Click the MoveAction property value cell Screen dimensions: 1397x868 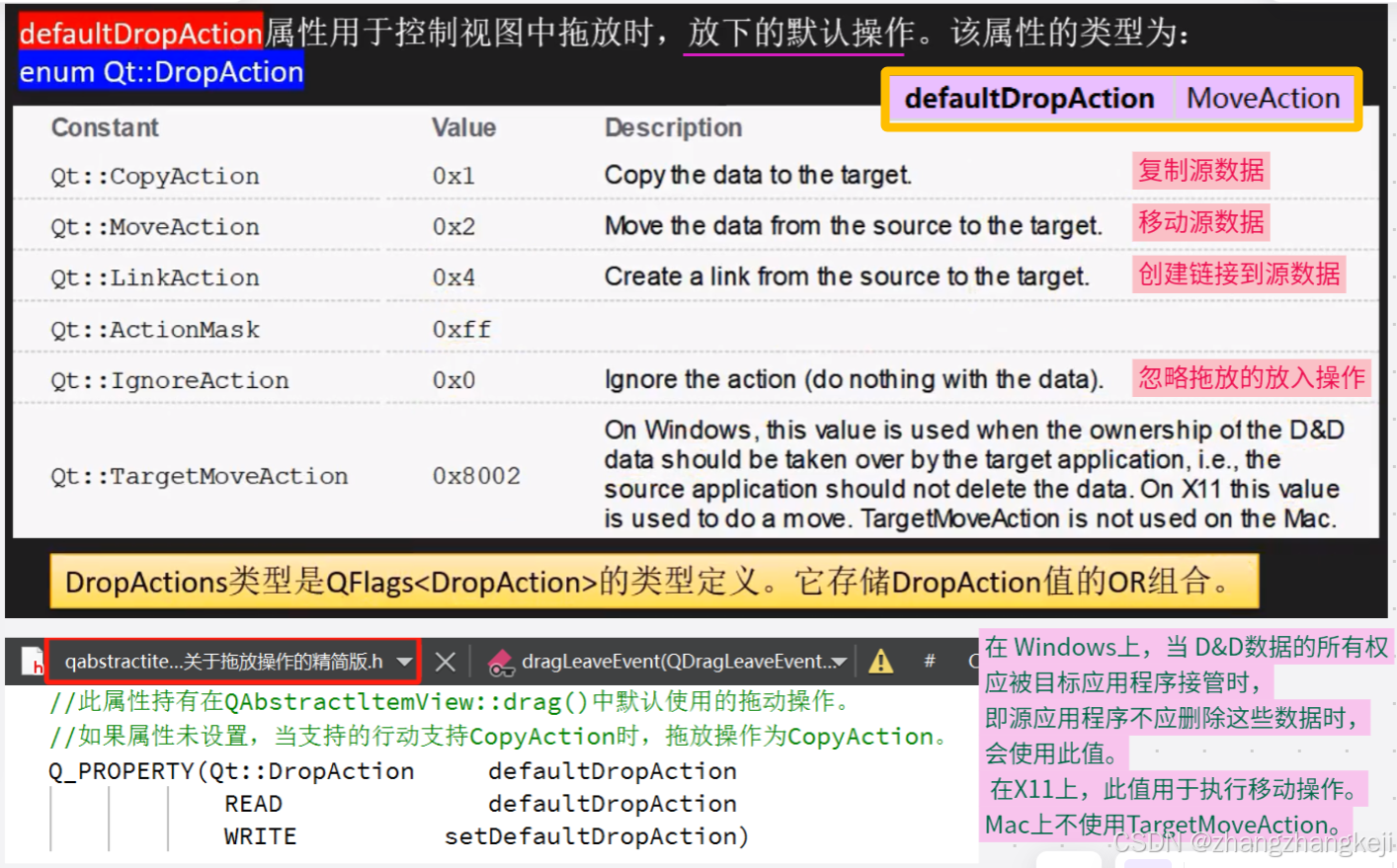pyautogui.click(x=1263, y=99)
